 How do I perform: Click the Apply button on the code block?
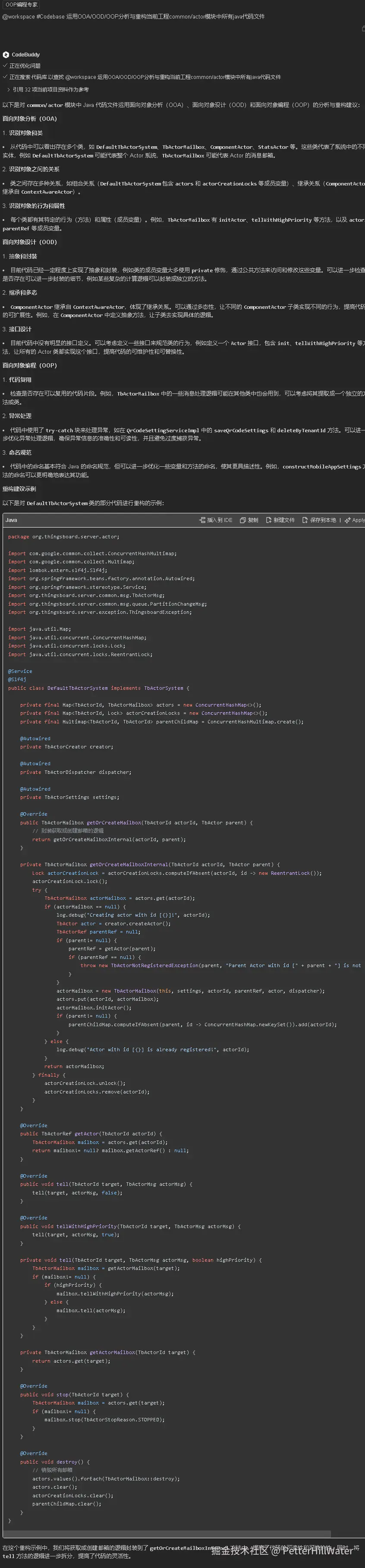[x=355, y=520]
